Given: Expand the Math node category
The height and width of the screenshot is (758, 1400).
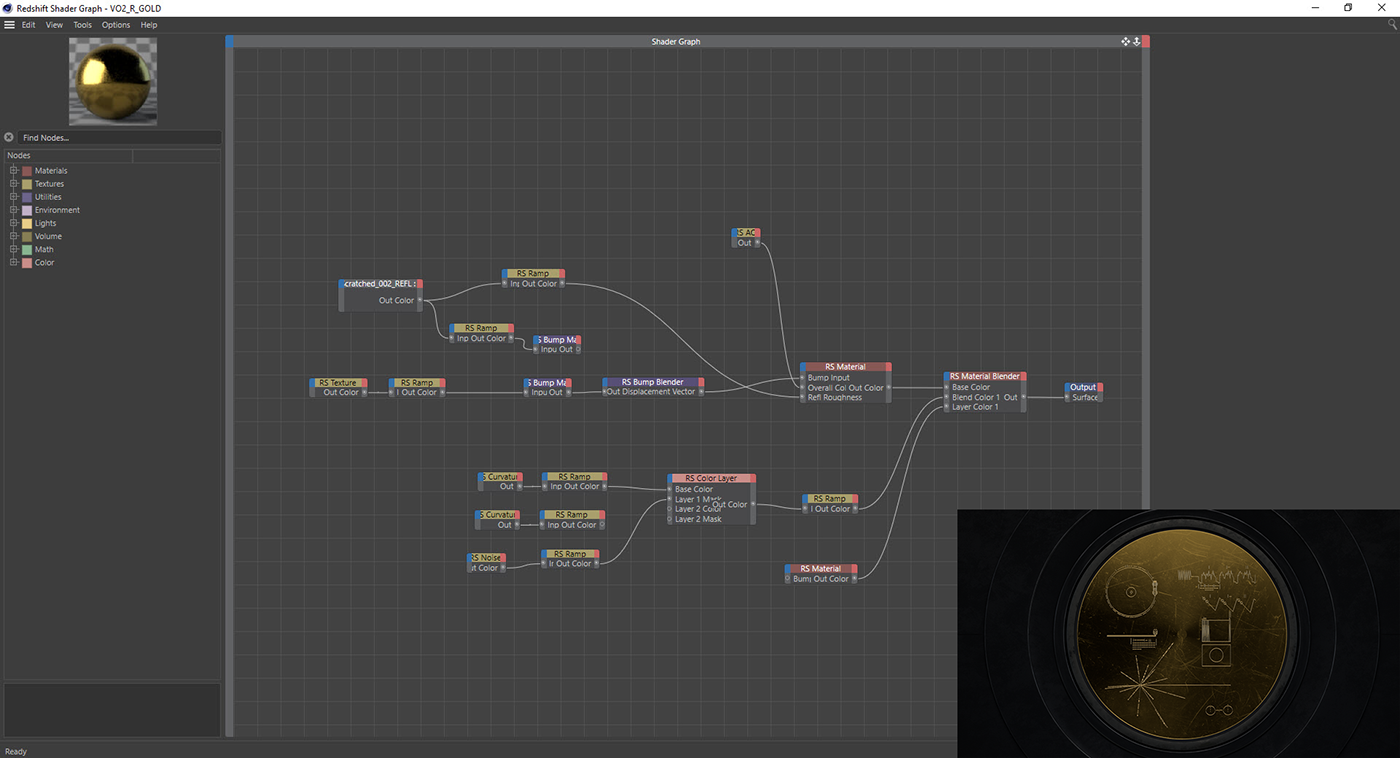Looking at the screenshot, I should click(x=14, y=250).
